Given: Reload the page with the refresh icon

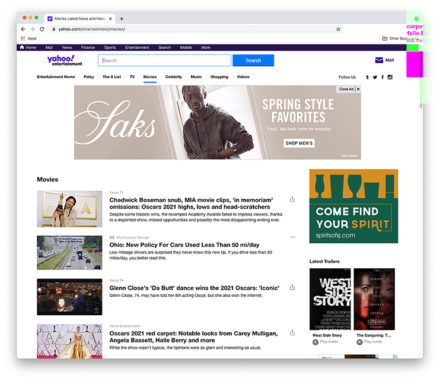Looking at the screenshot, I should pyautogui.click(x=42, y=29).
